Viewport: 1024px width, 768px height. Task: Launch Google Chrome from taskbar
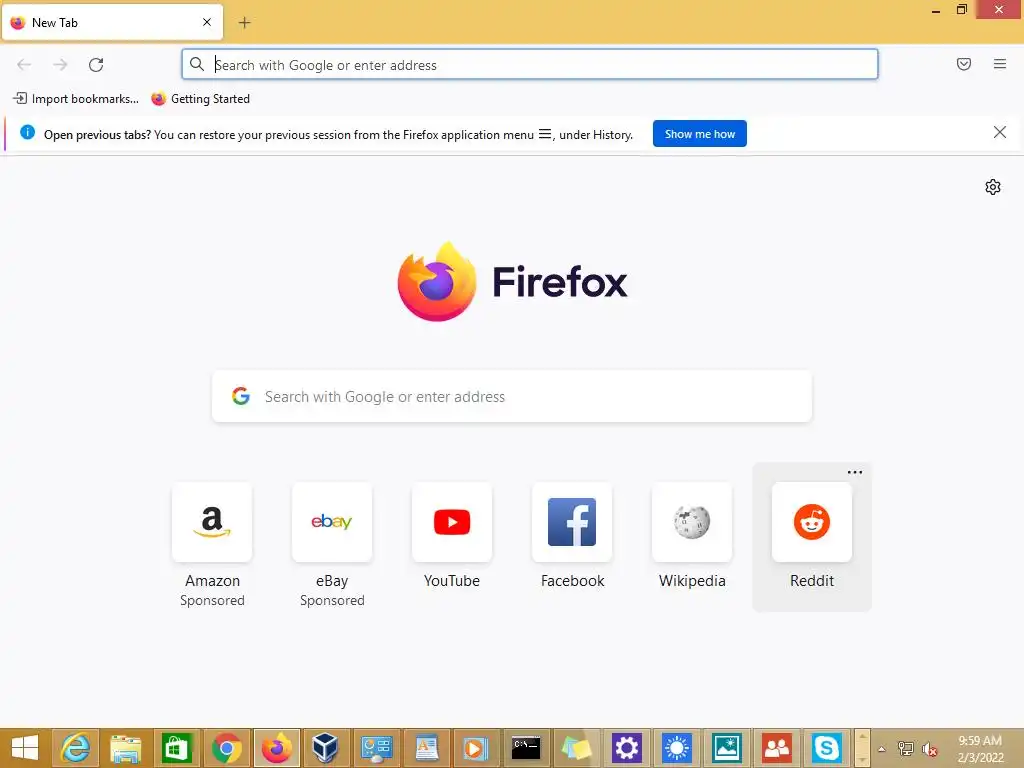pos(227,748)
